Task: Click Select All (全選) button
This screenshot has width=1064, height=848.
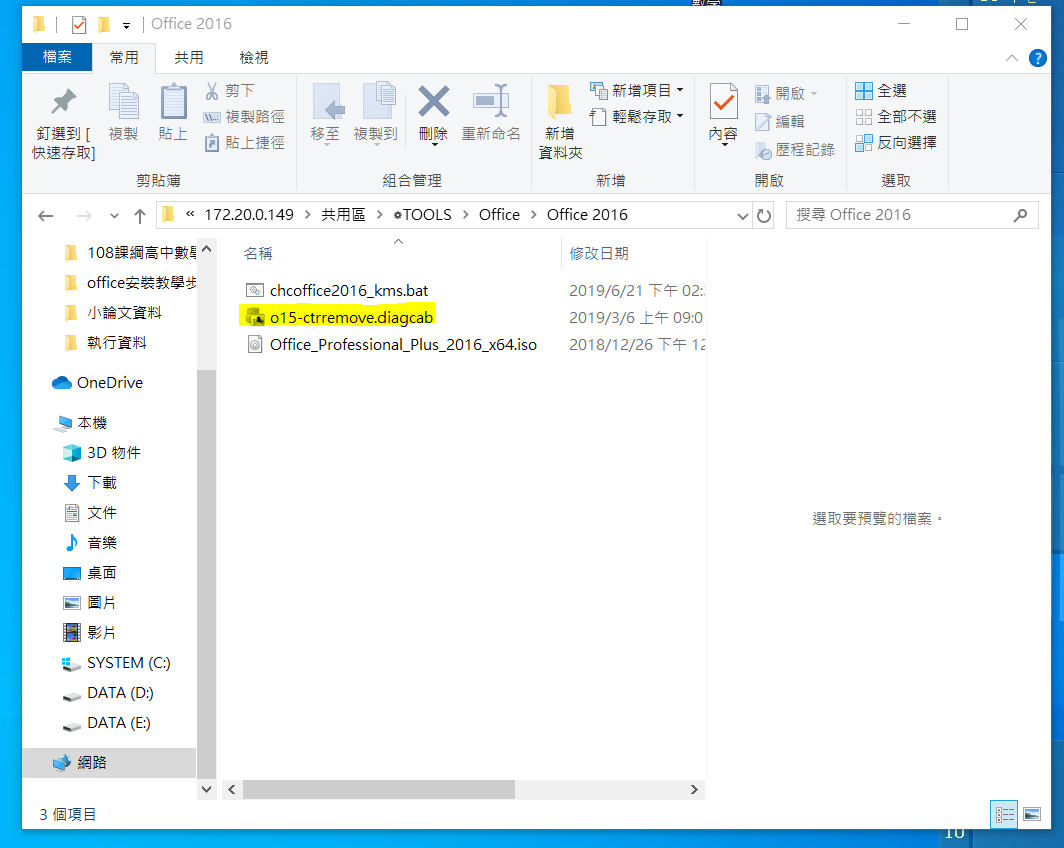Action: point(881,91)
